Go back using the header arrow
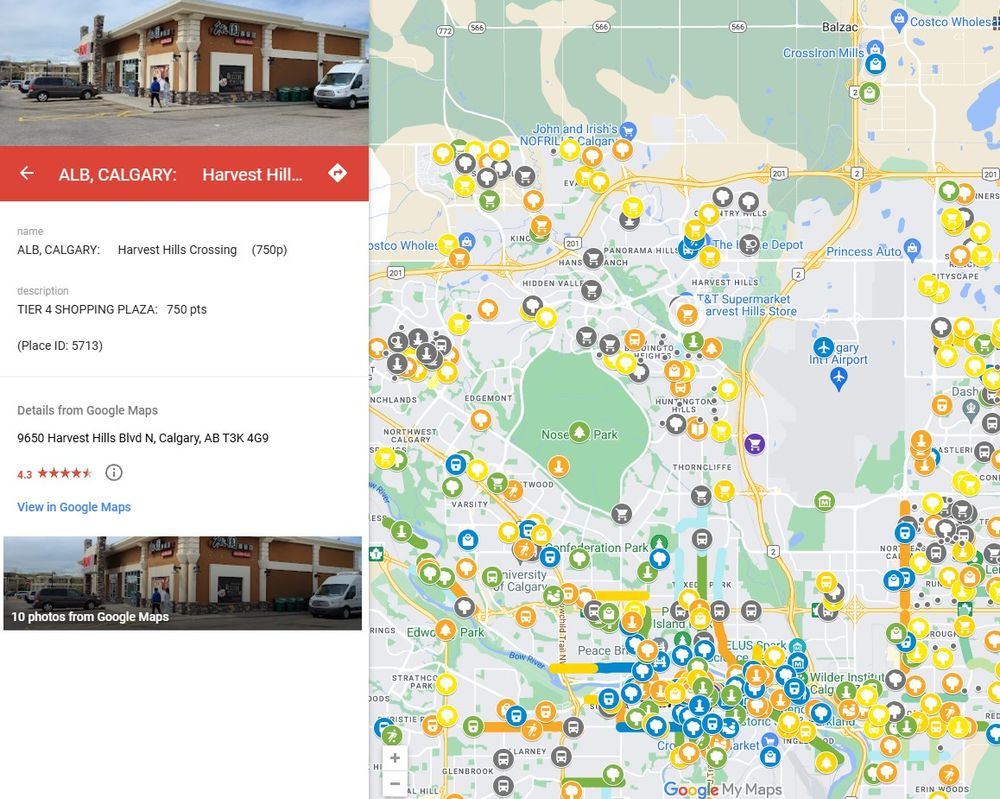This screenshot has width=1000, height=799. [x=27, y=173]
